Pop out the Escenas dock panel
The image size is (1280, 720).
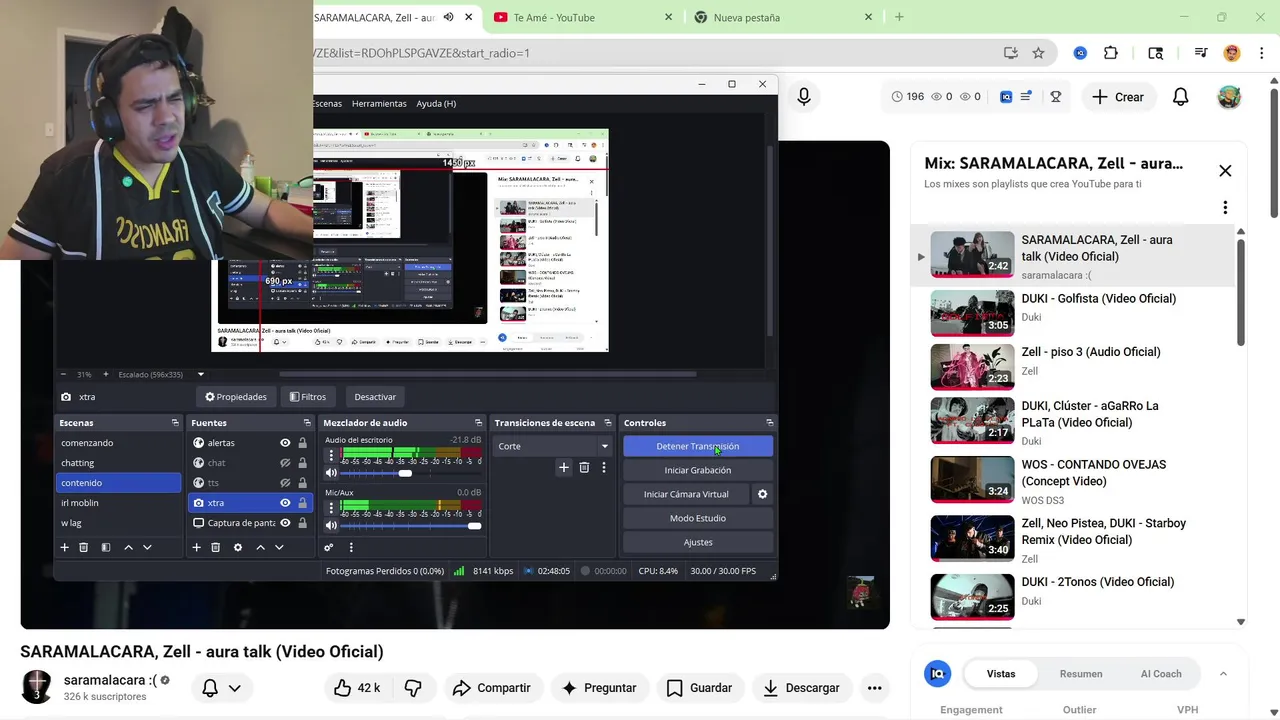175,423
